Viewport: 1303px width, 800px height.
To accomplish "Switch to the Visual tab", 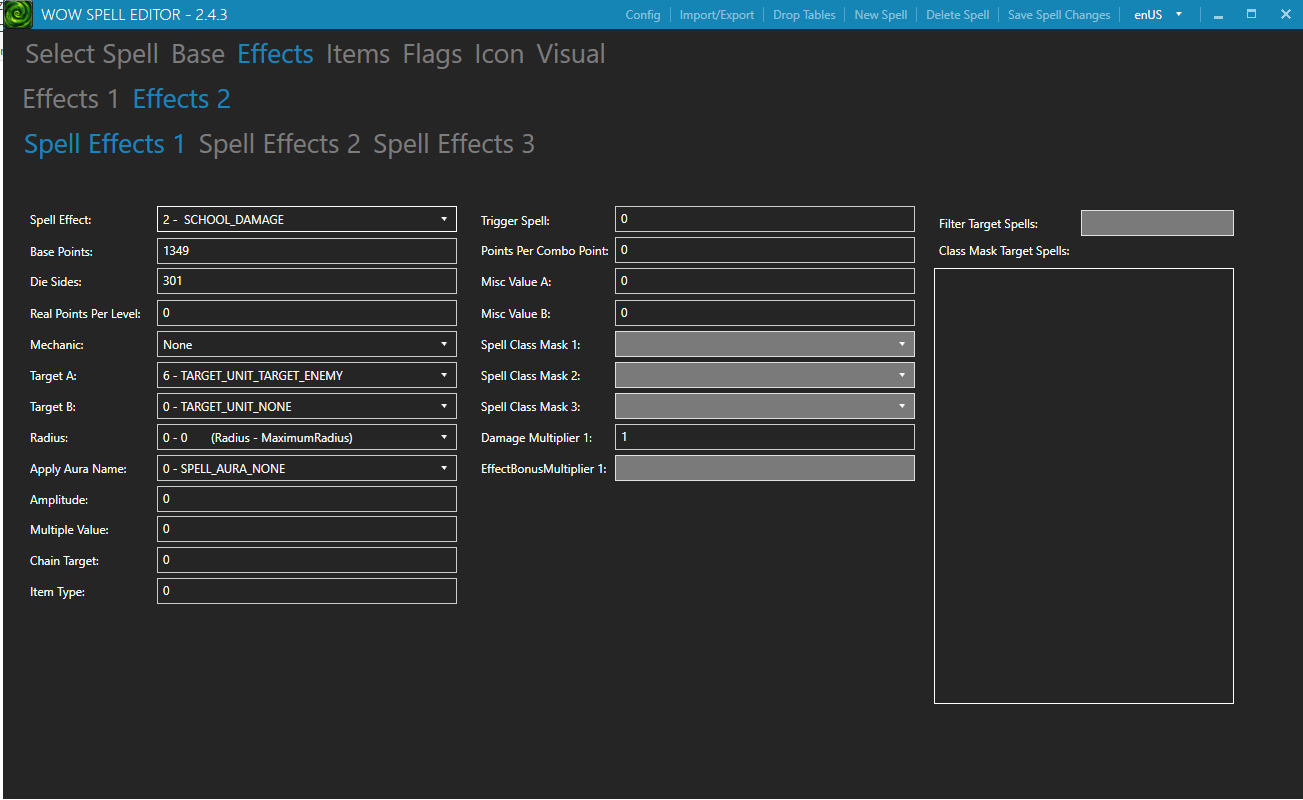I will point(570,54).
